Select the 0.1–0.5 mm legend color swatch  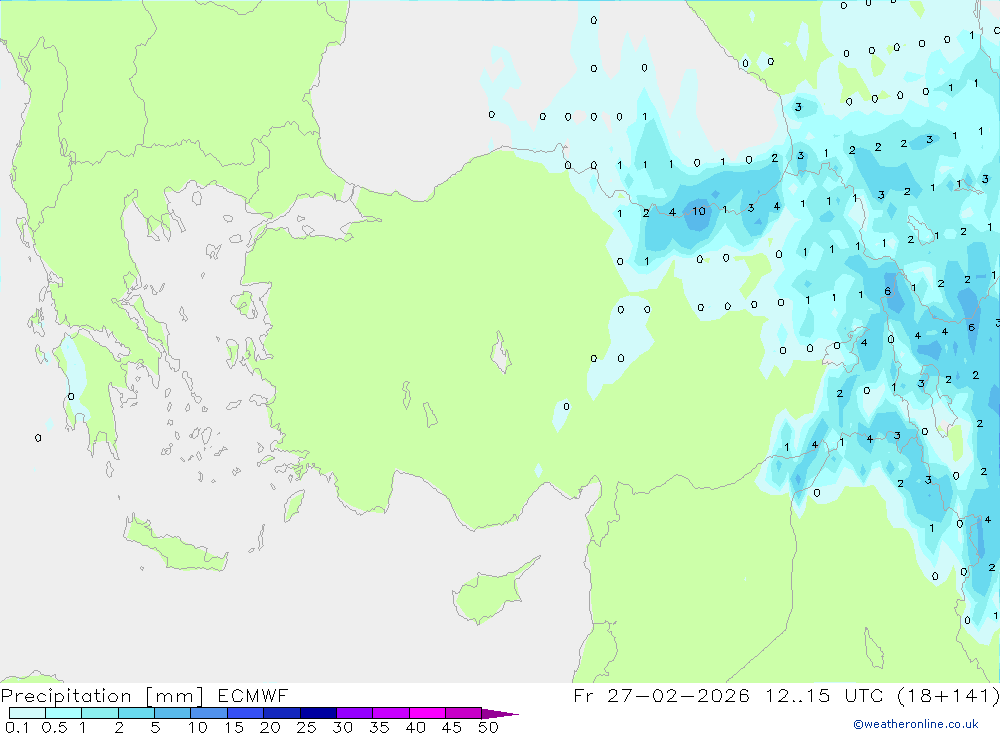tap(27, 713)
